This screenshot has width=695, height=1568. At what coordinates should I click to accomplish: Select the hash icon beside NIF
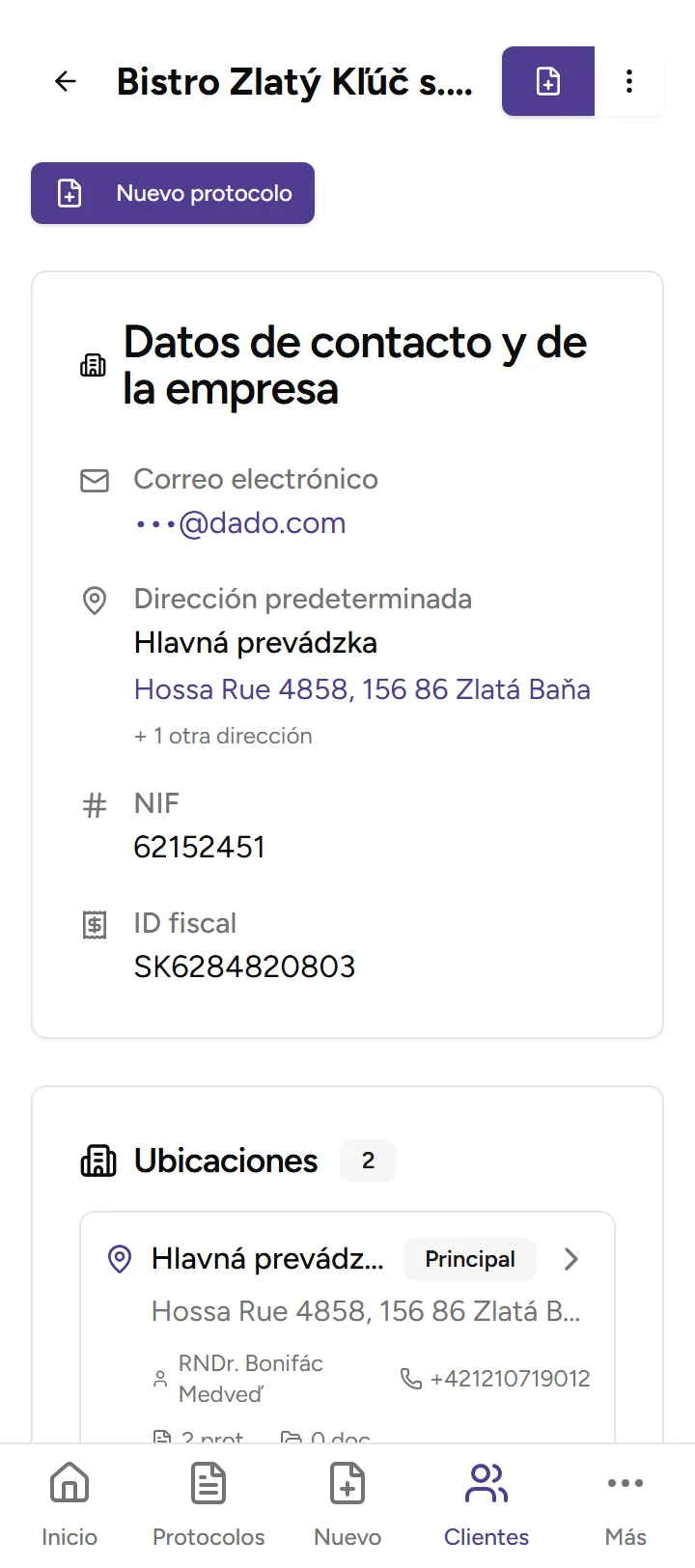[94, 804]
